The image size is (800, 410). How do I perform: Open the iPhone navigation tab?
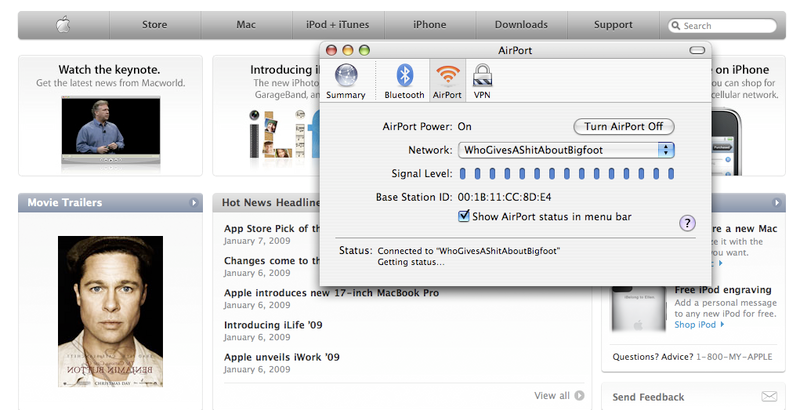click(x=430, y=24)
